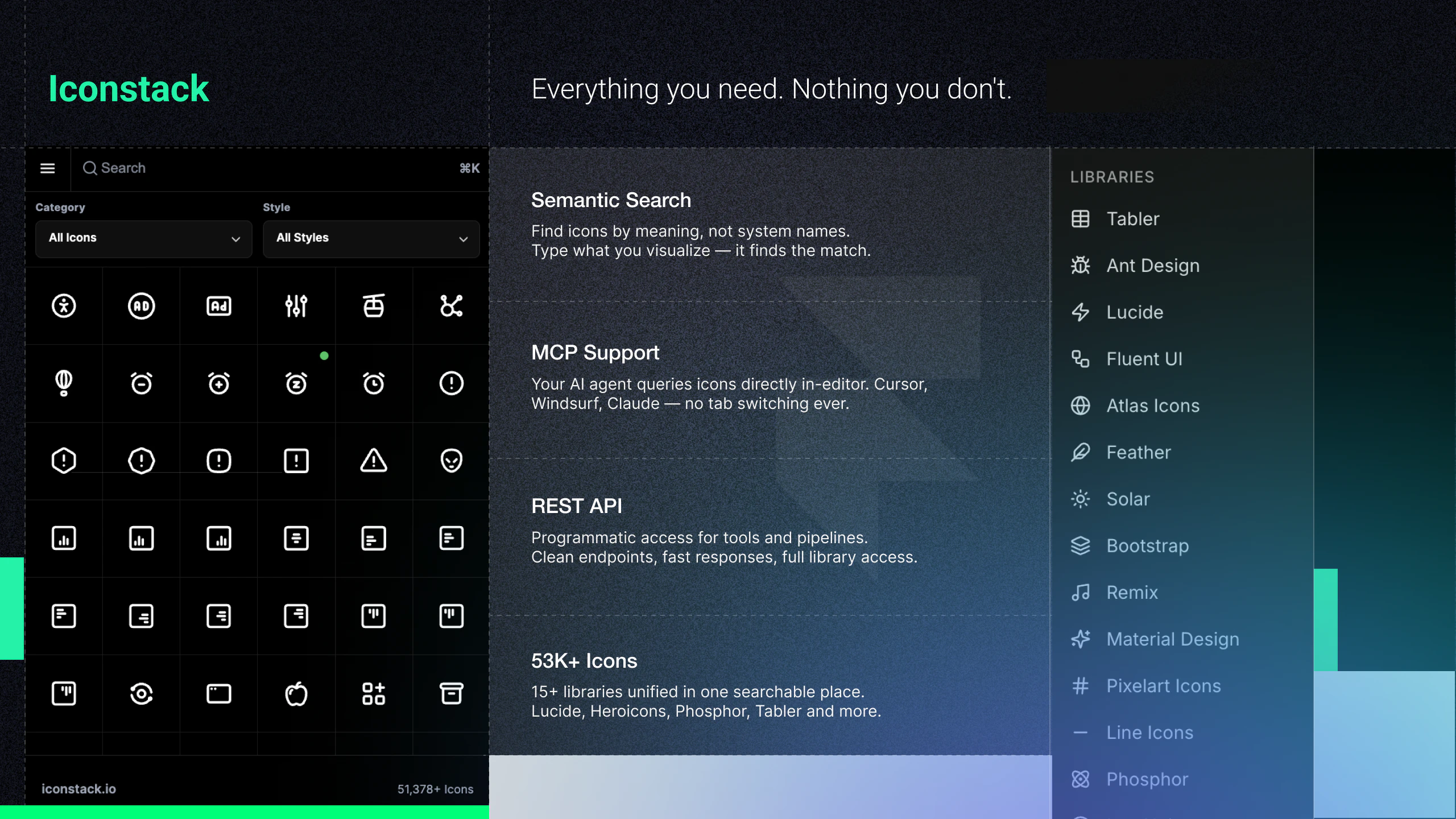
Task: Click the Iconstack logo
Action: pyautogui.click(x=129, y=89)
